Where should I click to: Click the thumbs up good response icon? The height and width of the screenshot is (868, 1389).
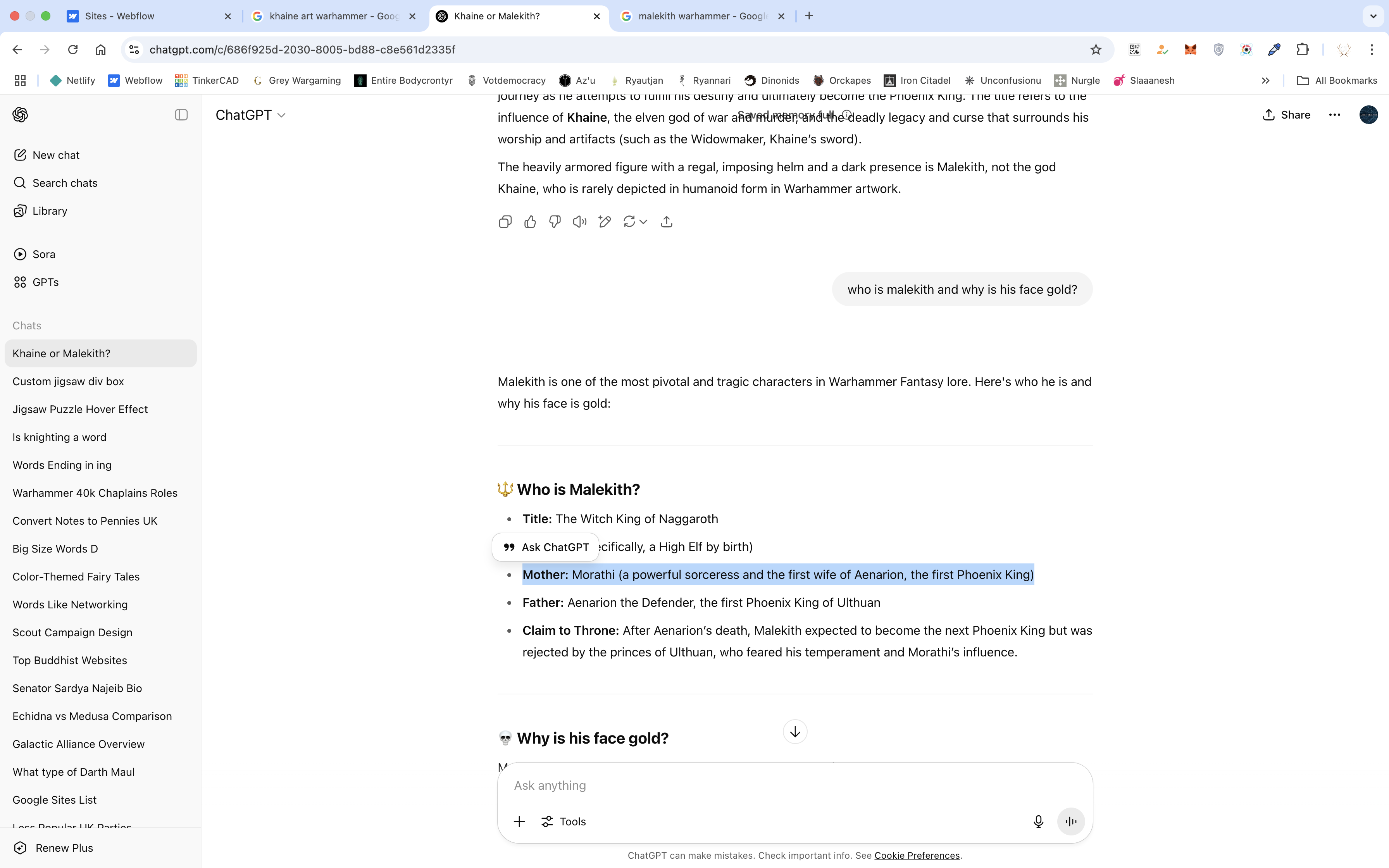530,222
